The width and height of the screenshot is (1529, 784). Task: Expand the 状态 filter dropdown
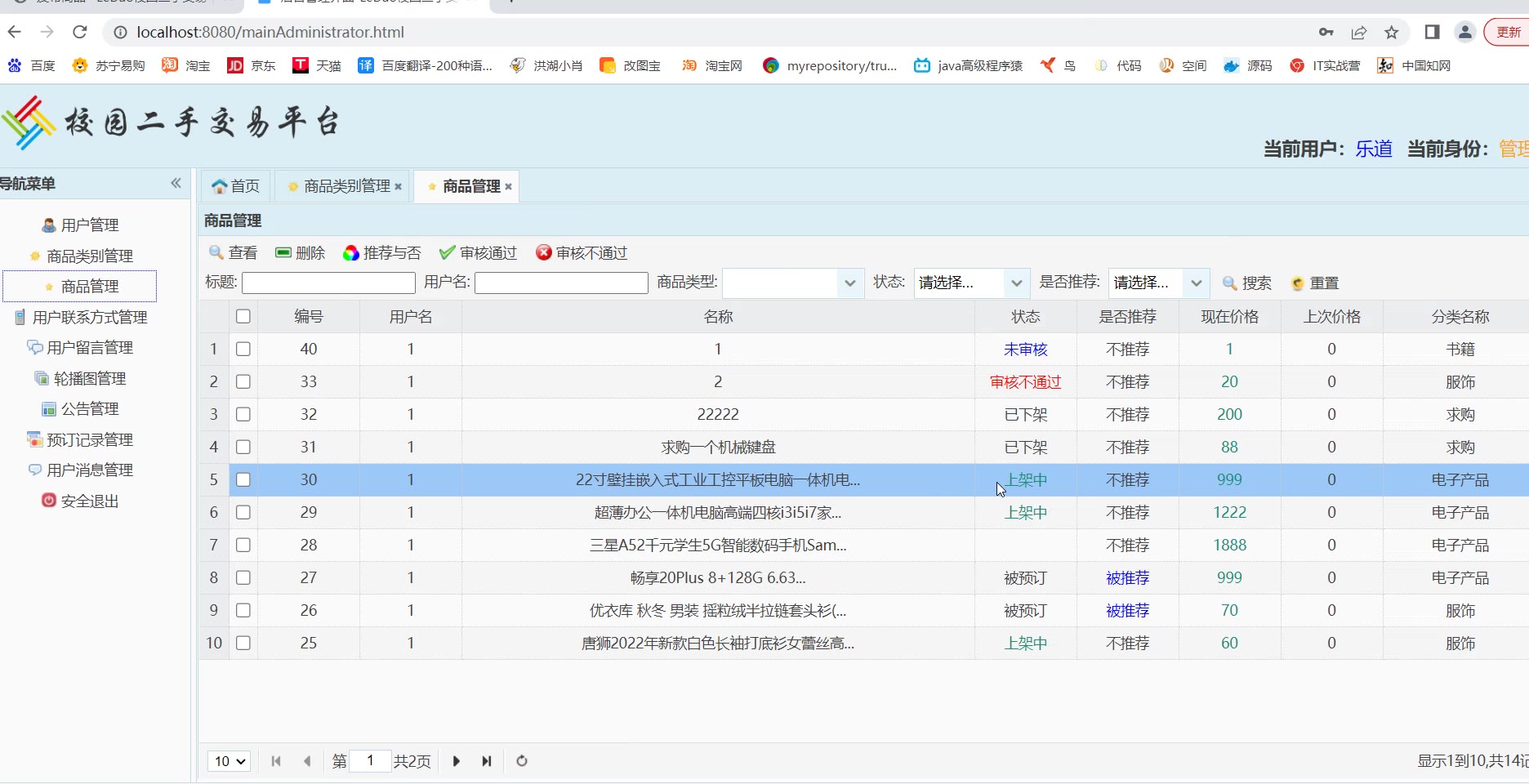1016,283
